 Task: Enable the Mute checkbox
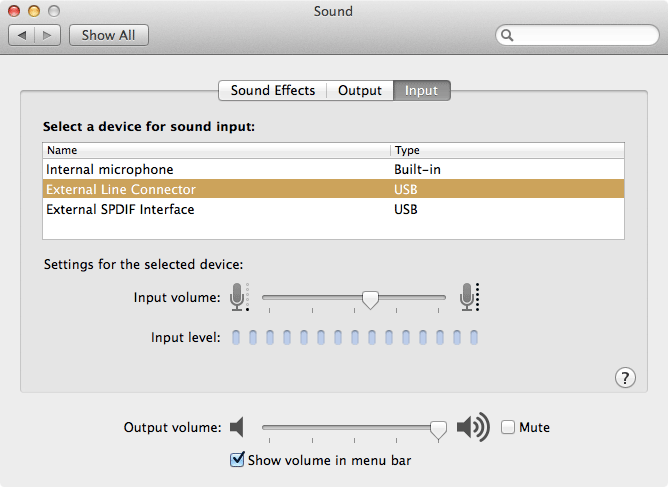click(508, 427)
